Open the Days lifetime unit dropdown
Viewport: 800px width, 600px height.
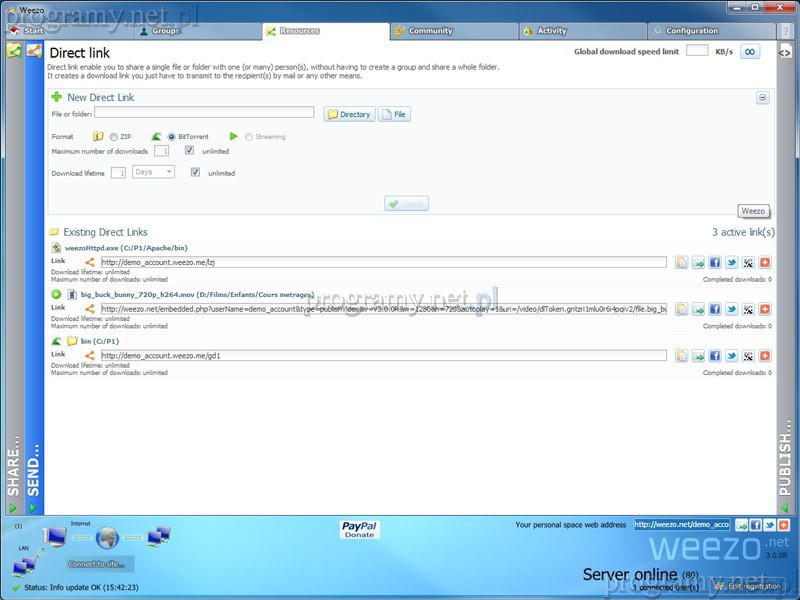[153, 172]
